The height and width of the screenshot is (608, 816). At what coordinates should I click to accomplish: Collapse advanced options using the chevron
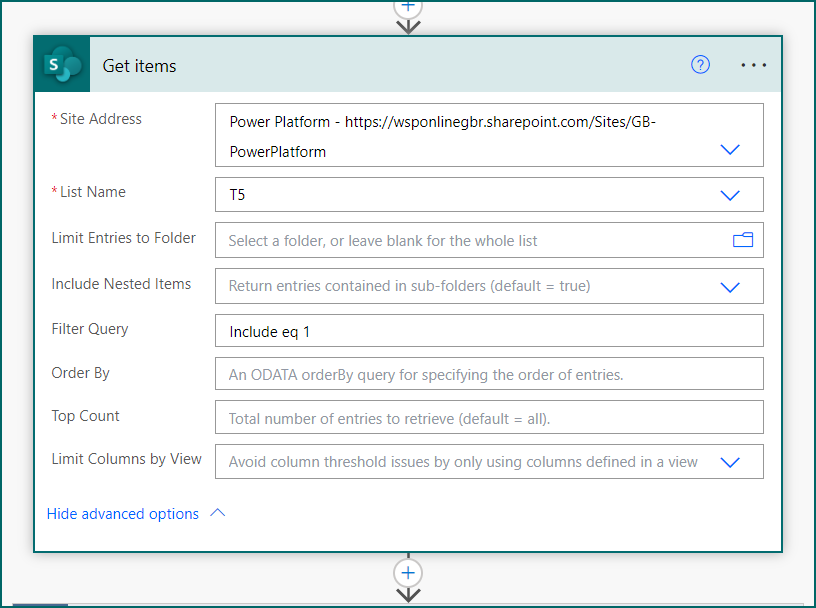coord(218,513)
